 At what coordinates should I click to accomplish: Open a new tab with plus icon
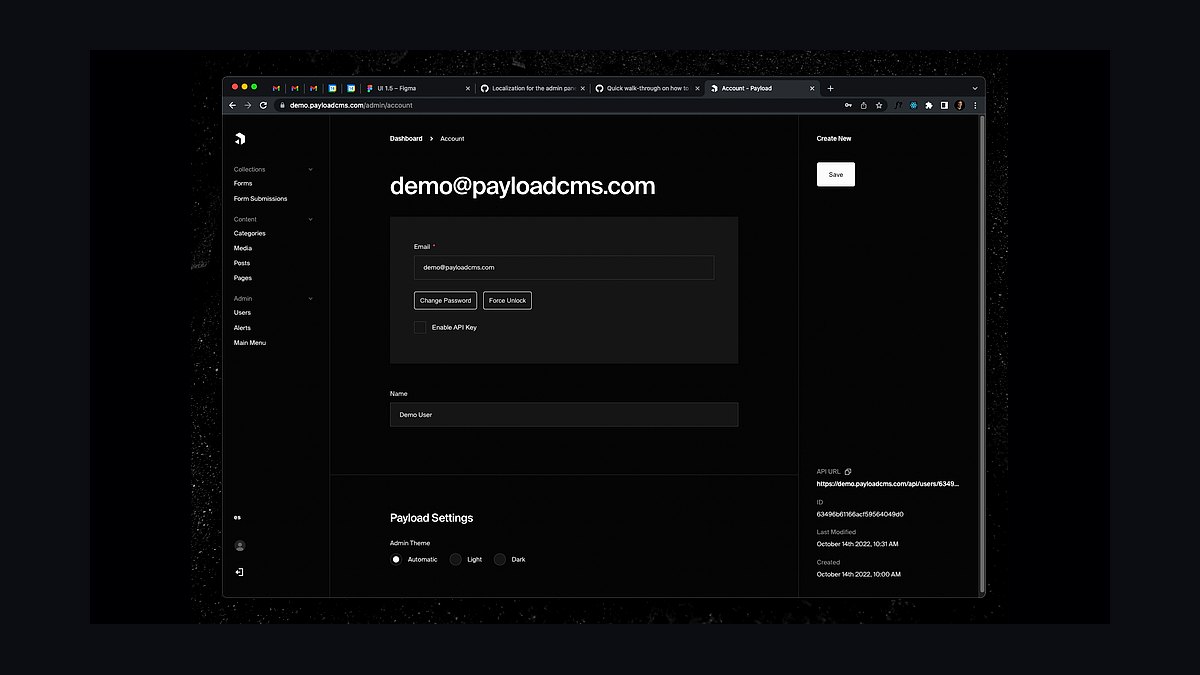[830, 88]
